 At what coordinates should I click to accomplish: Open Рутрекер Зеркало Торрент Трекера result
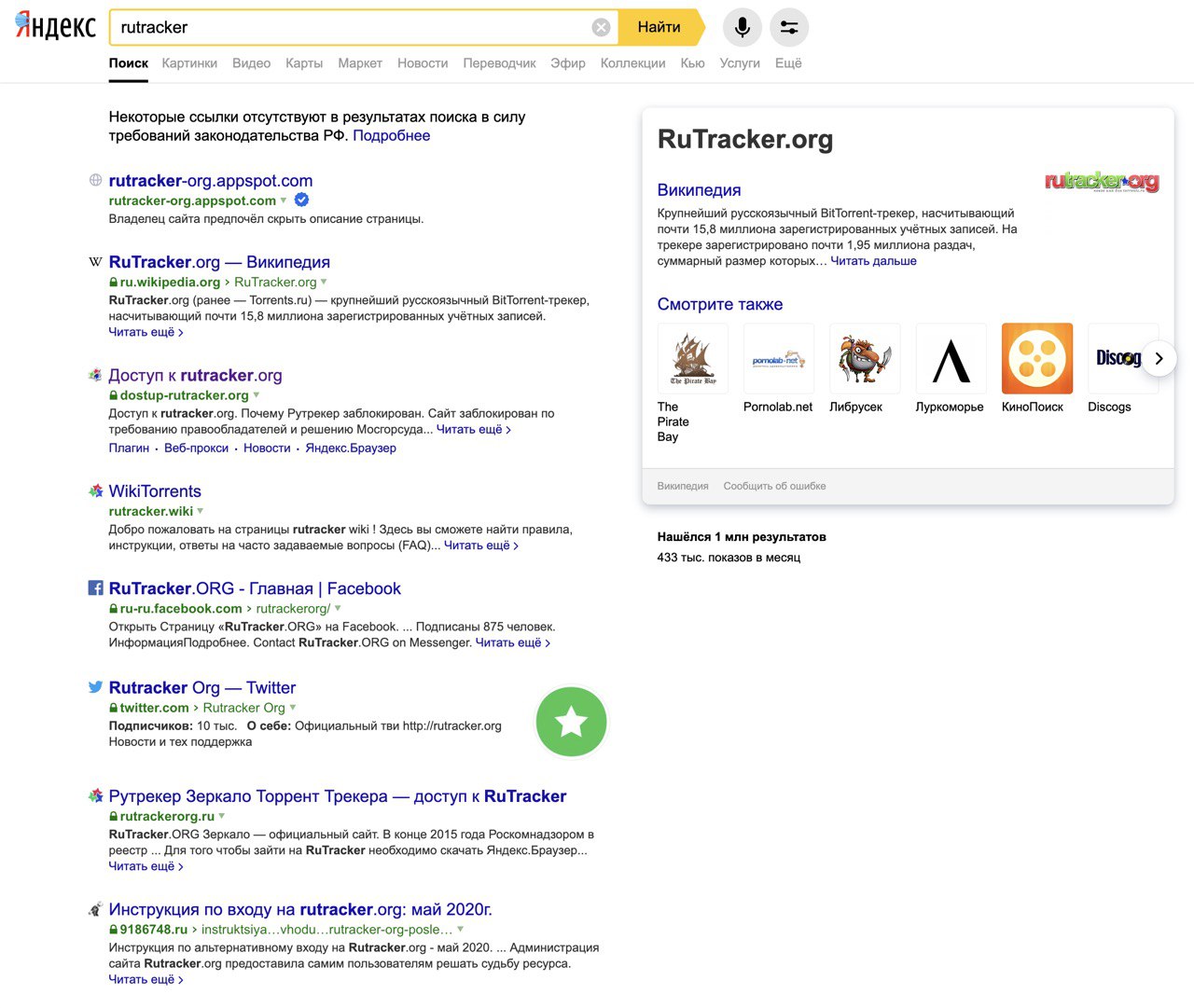(x=338, y=796)
